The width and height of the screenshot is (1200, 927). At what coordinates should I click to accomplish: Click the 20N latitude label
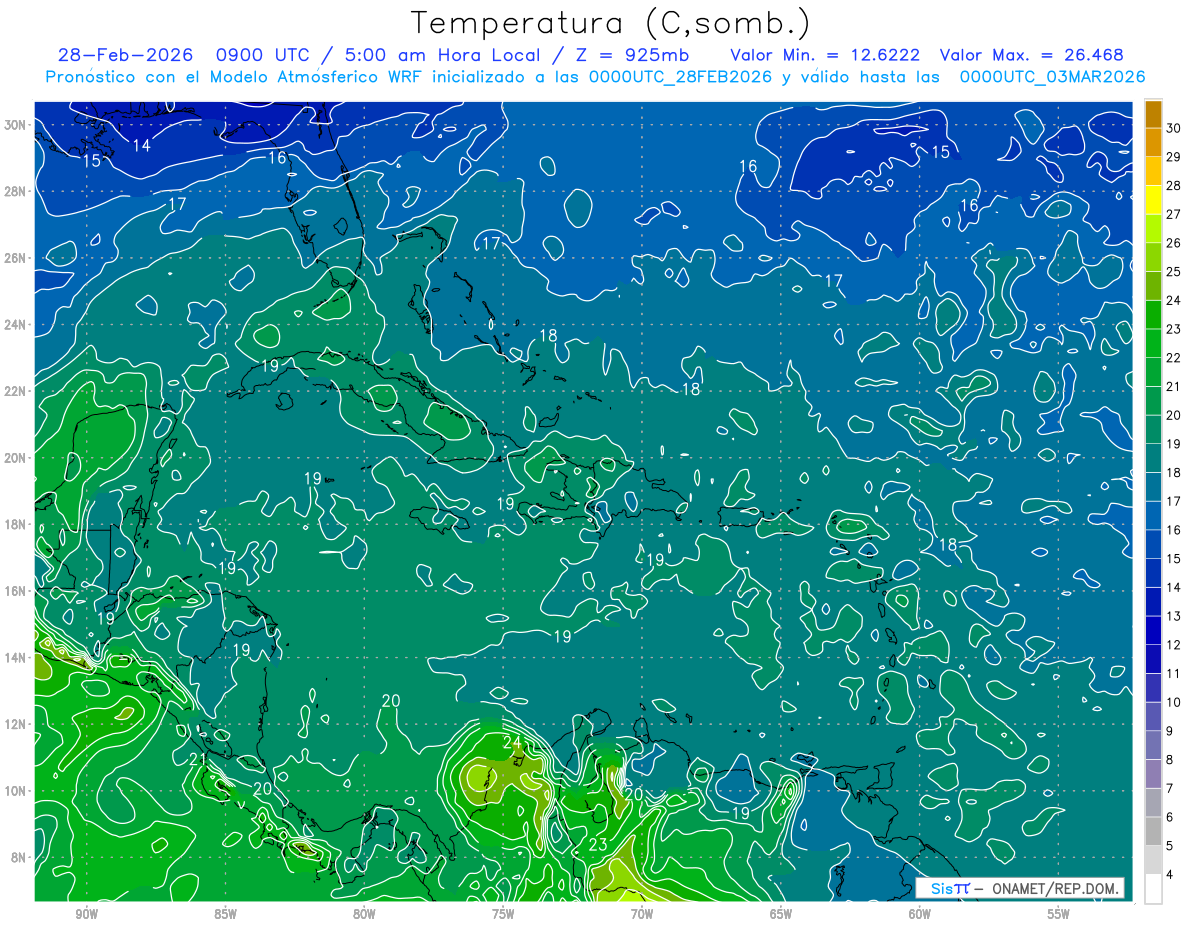pyautogui.click(x=17, y=458)
